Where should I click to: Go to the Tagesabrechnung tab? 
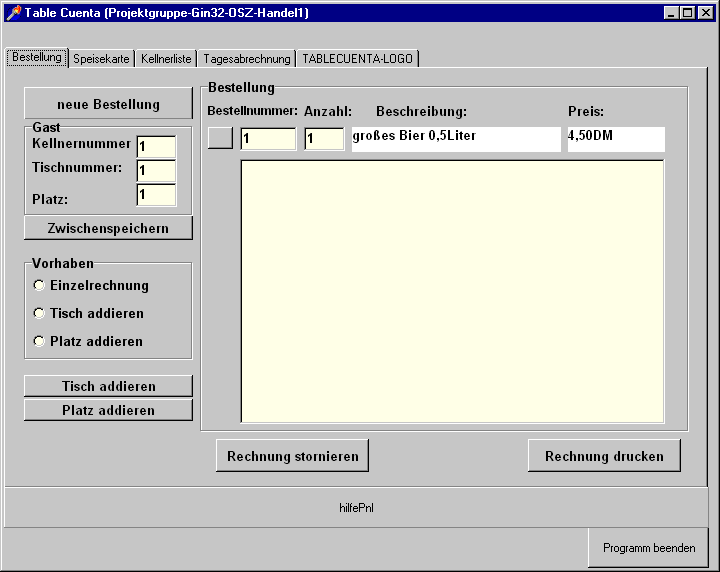(246, 59)
